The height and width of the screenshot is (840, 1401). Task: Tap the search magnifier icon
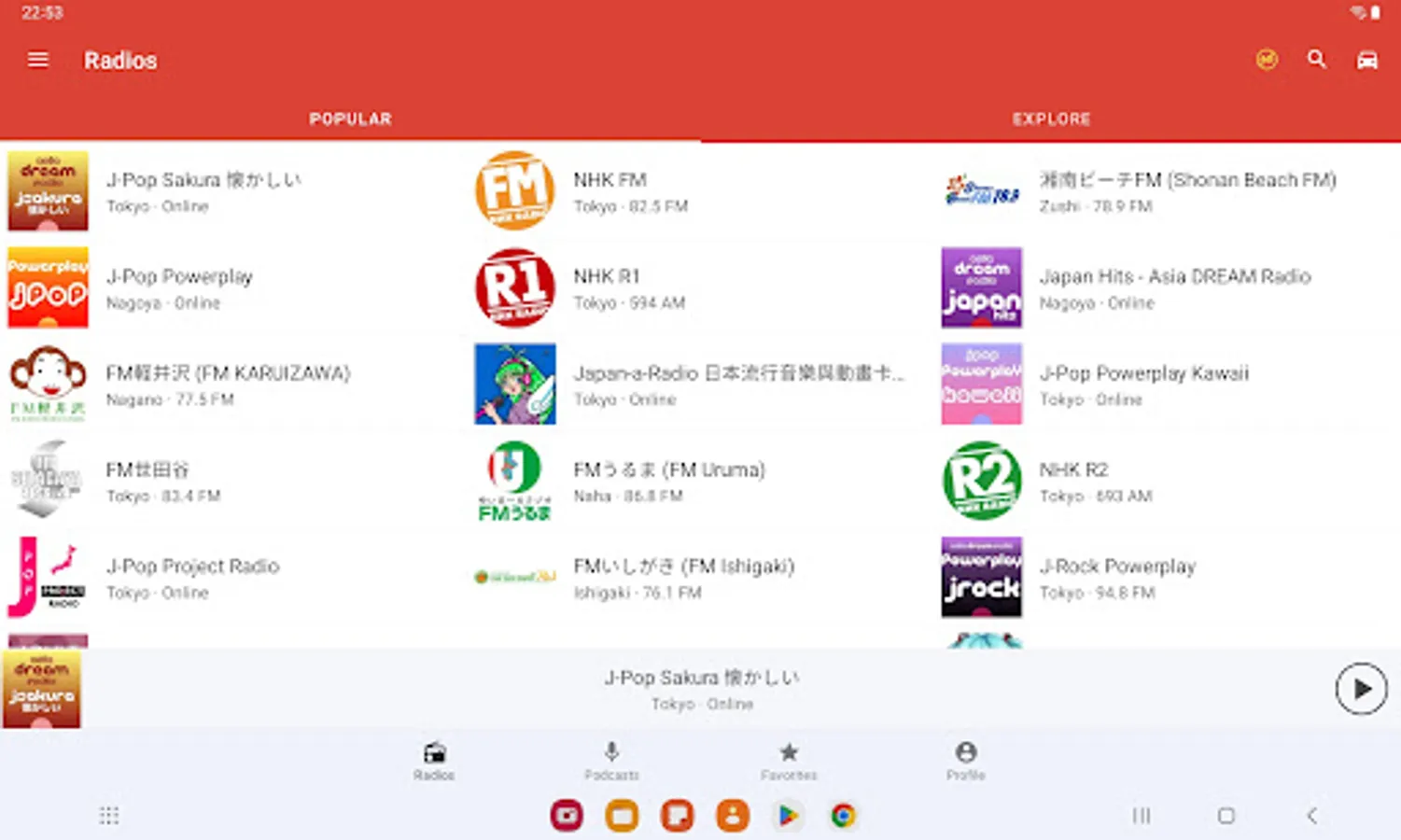[x=1316, y=60]
